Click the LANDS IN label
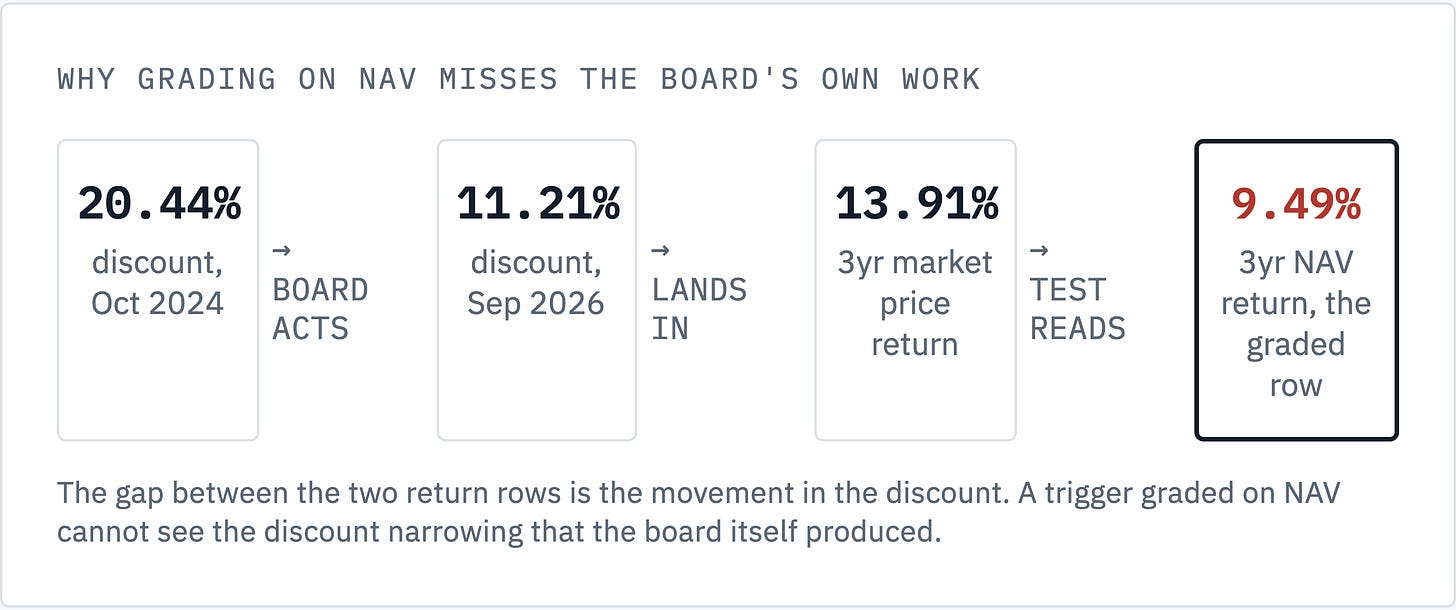This screenshot has height=610, width=1456. click(x=699, y=309)
